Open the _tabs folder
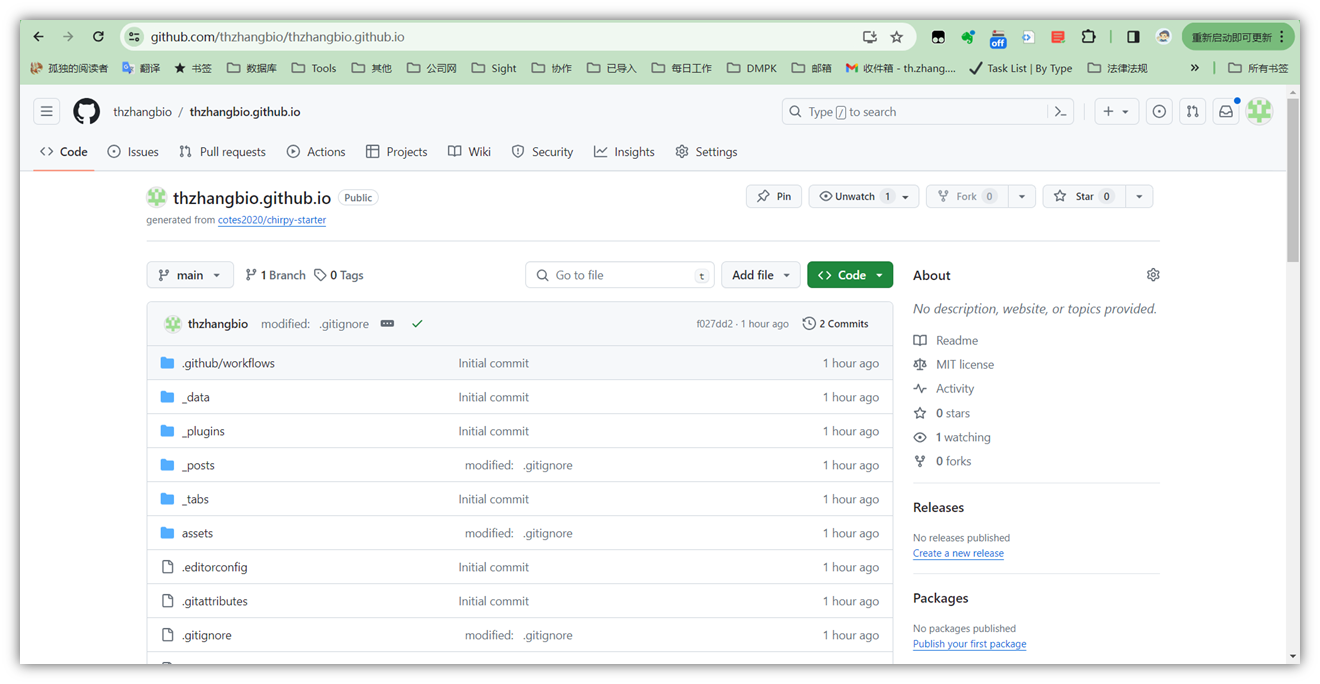Screen dimensions: 1320x684 pos(195,499)
